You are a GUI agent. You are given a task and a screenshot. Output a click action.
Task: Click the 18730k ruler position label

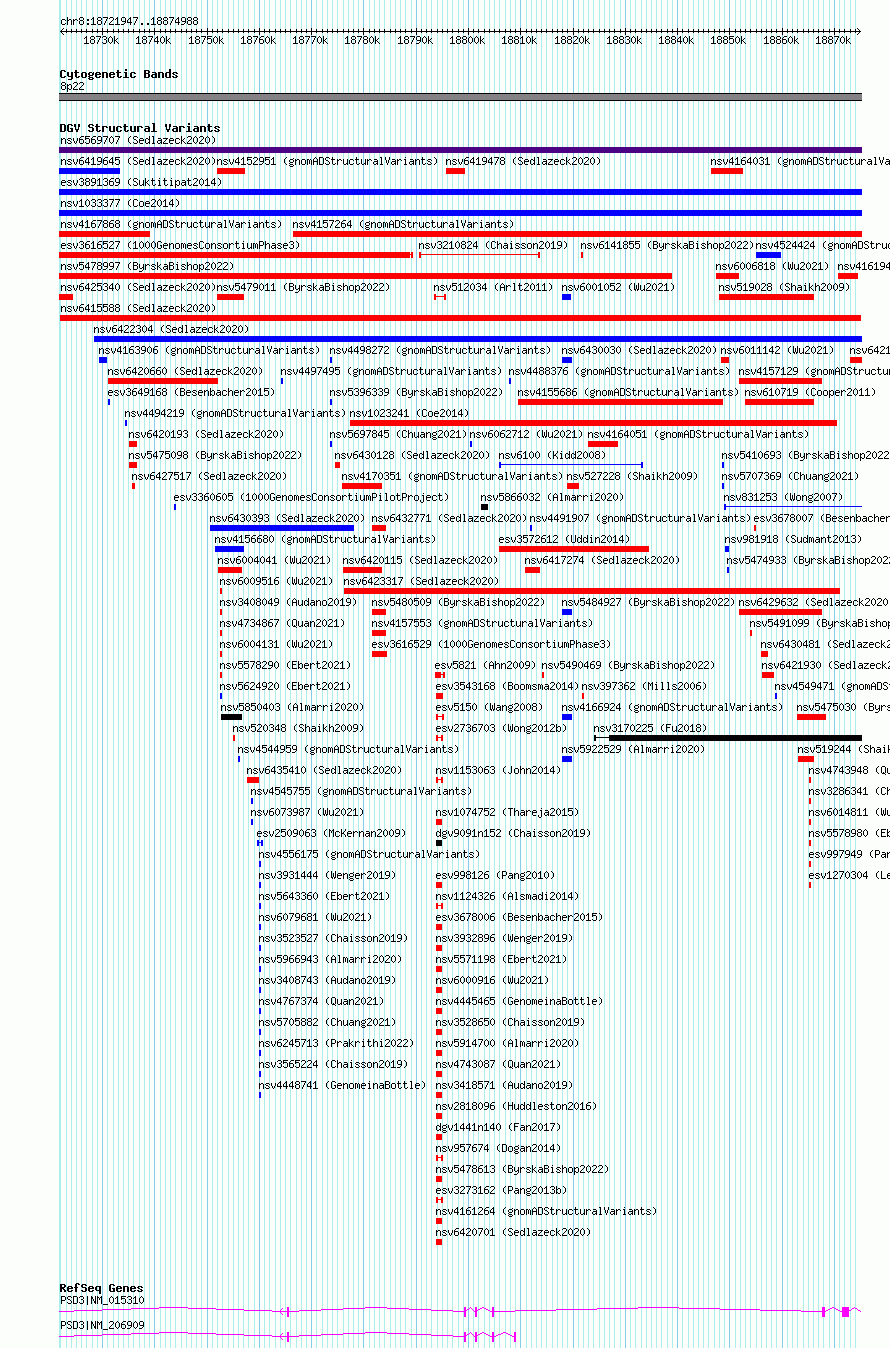pos(101,40)
